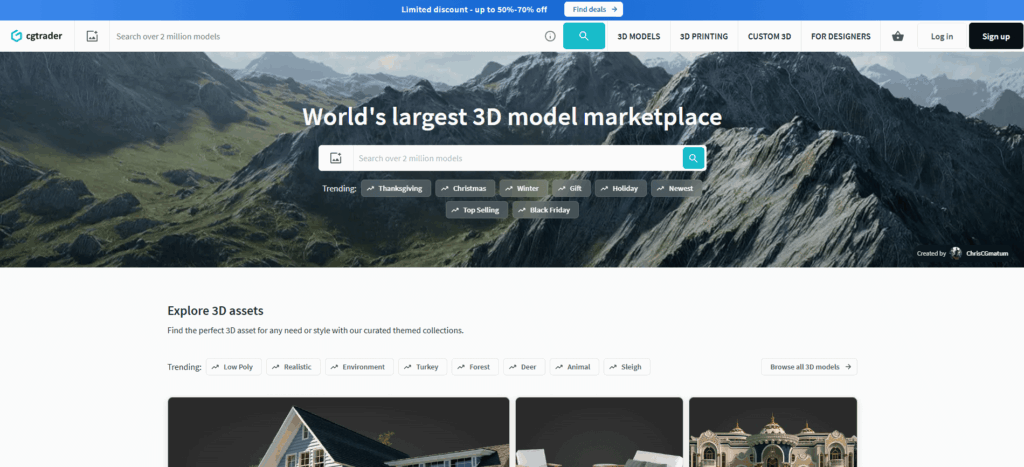Choose Deer asset tag
This screenshot has height=467, width=1024.
point(524,367)
